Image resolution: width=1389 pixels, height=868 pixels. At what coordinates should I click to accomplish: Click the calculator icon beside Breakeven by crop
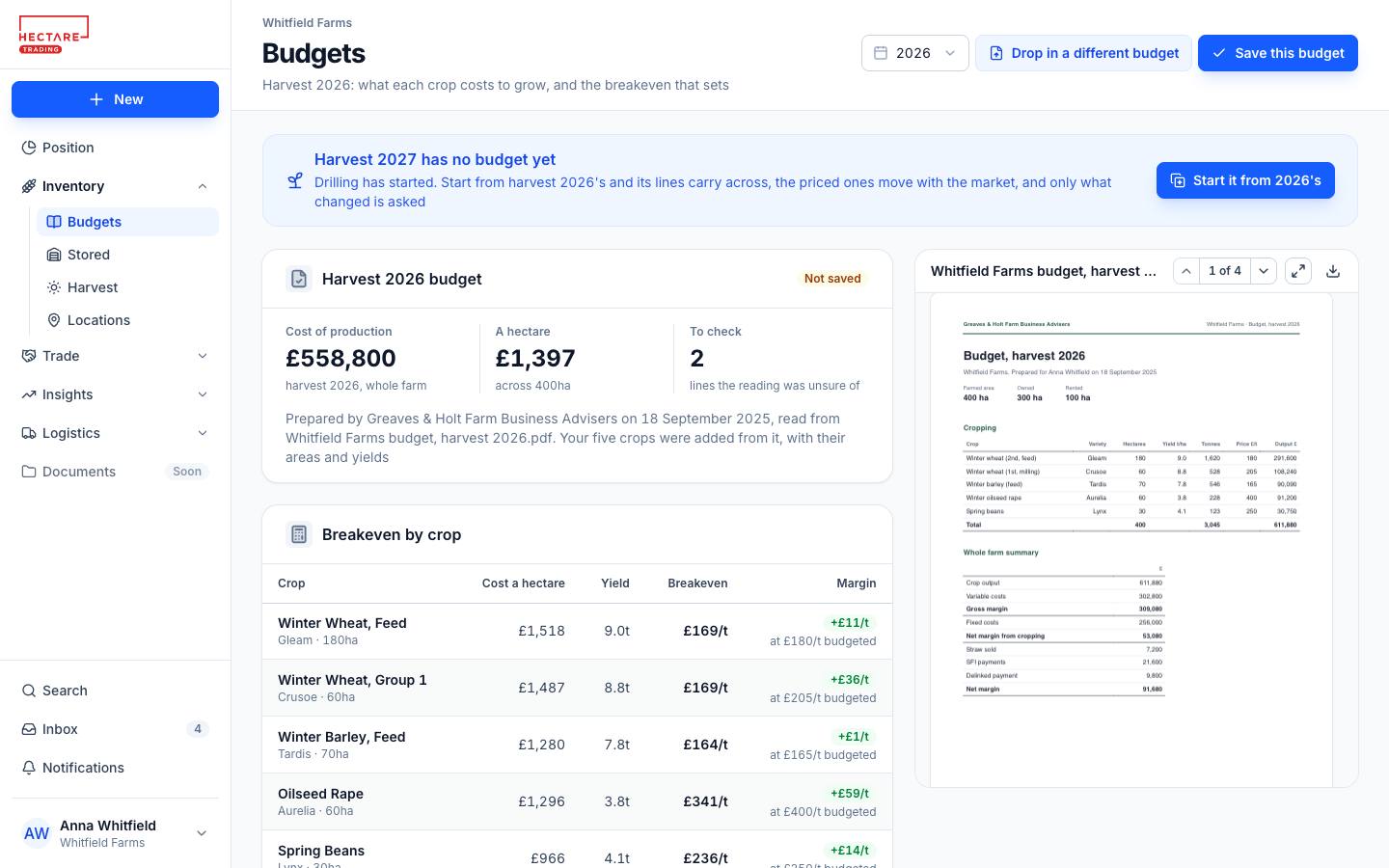click(299, 534)
